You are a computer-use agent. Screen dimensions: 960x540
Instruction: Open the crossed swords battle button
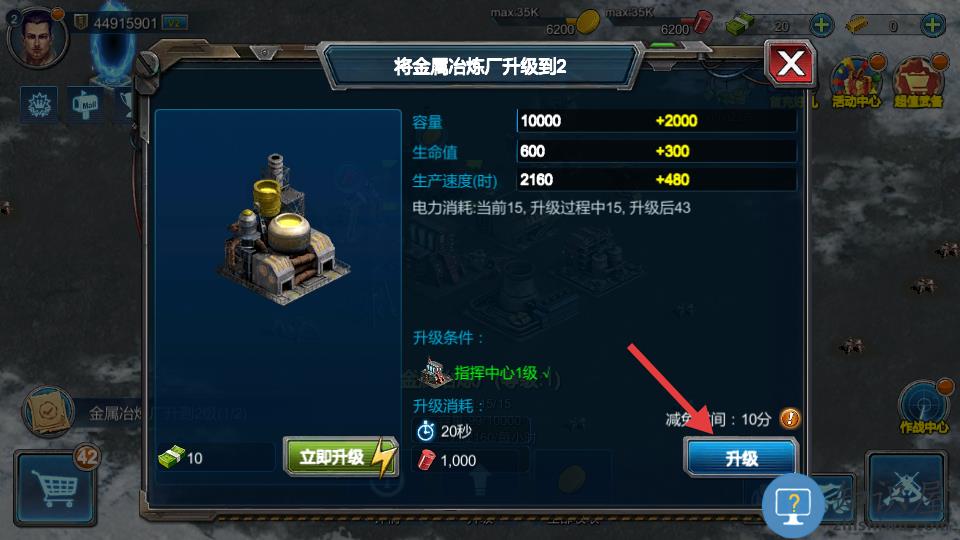pyautogui.click(x=906, y=489)
